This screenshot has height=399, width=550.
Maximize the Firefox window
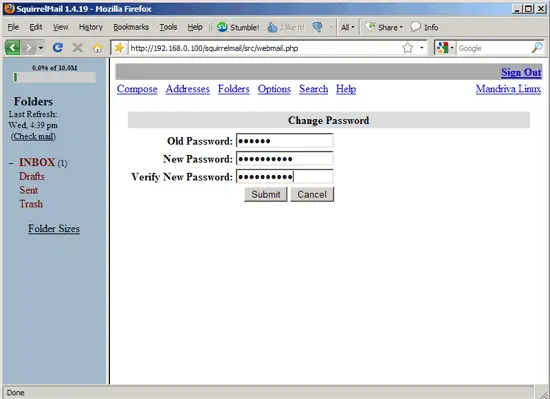tap(529, 9)
